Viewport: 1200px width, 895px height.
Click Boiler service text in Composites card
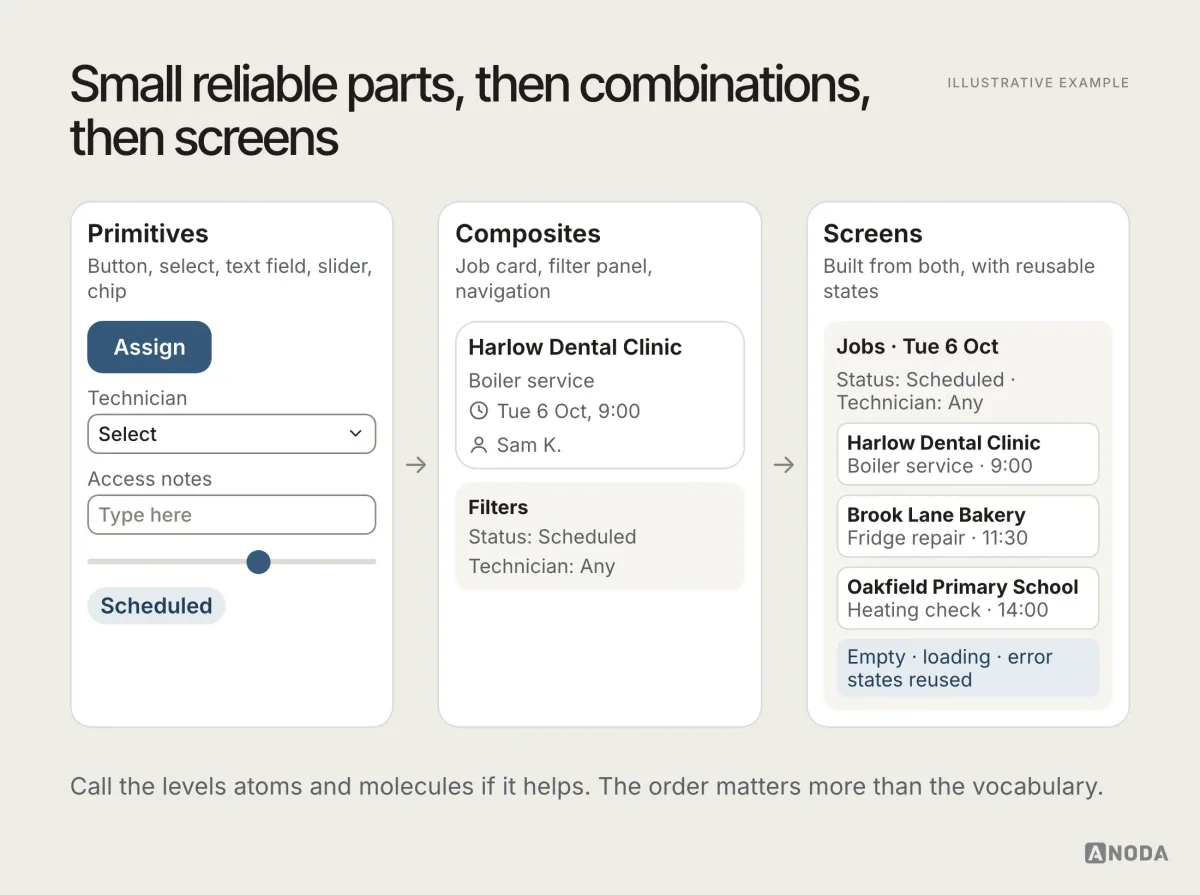point(531,381)
